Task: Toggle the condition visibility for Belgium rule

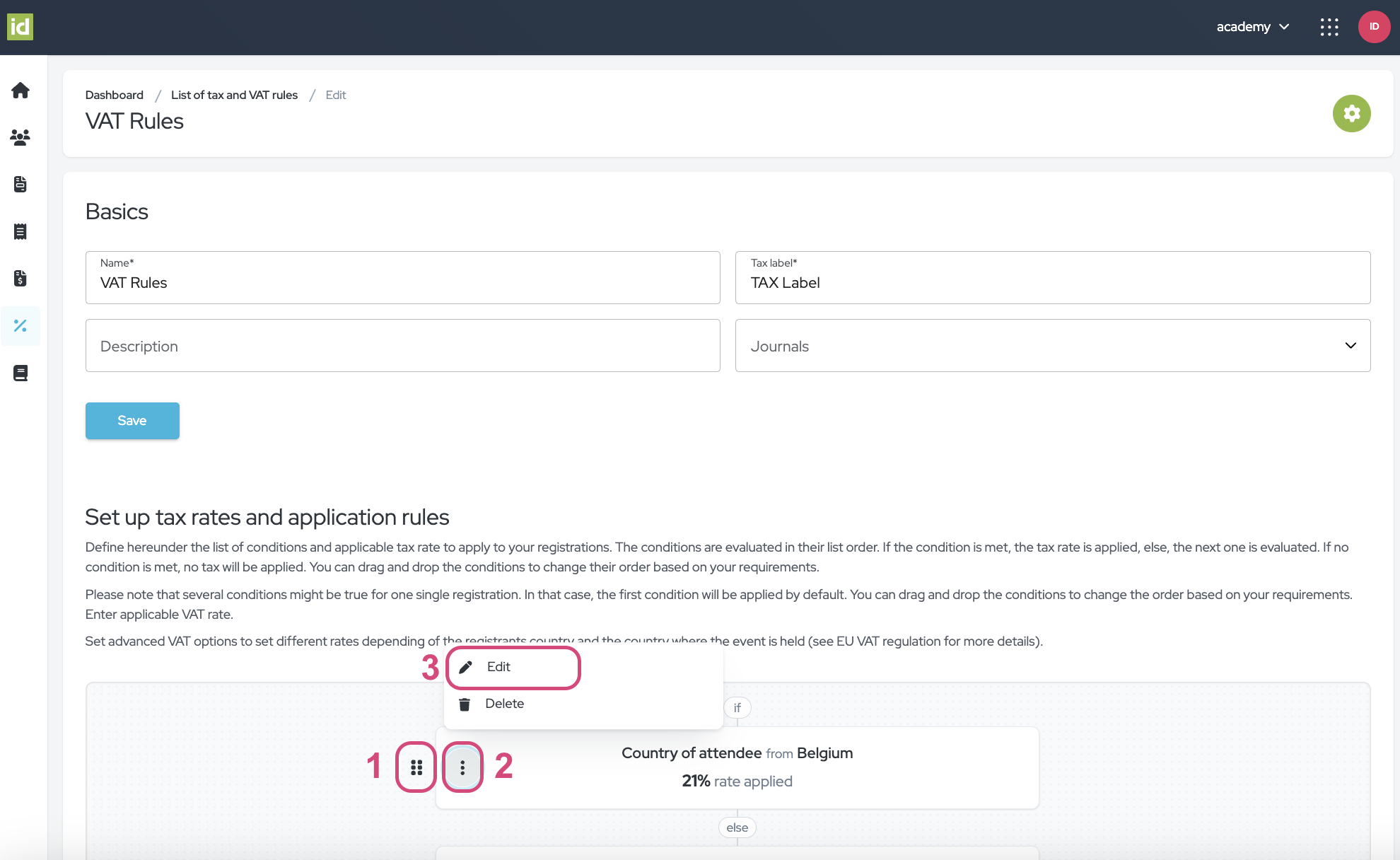Action: tap(417, 766)
